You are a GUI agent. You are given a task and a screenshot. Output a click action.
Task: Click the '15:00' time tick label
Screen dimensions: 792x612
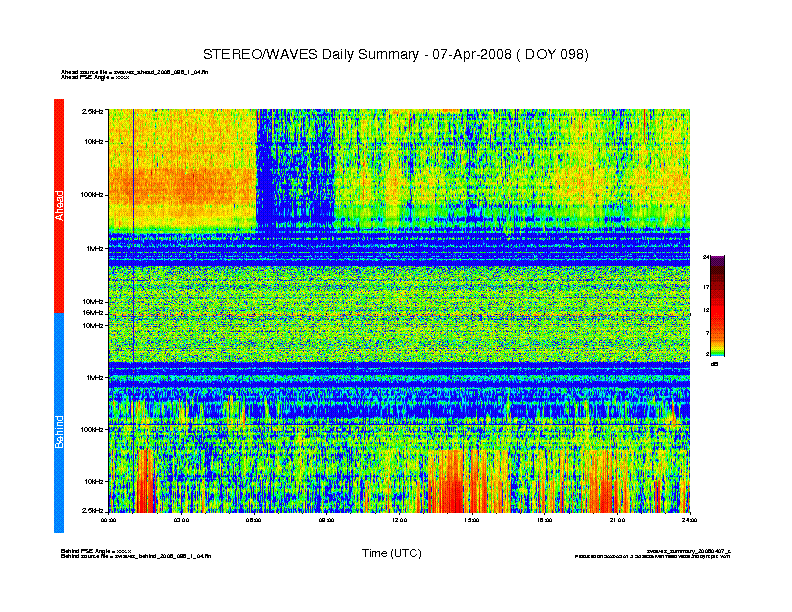[x=472, y=520]
